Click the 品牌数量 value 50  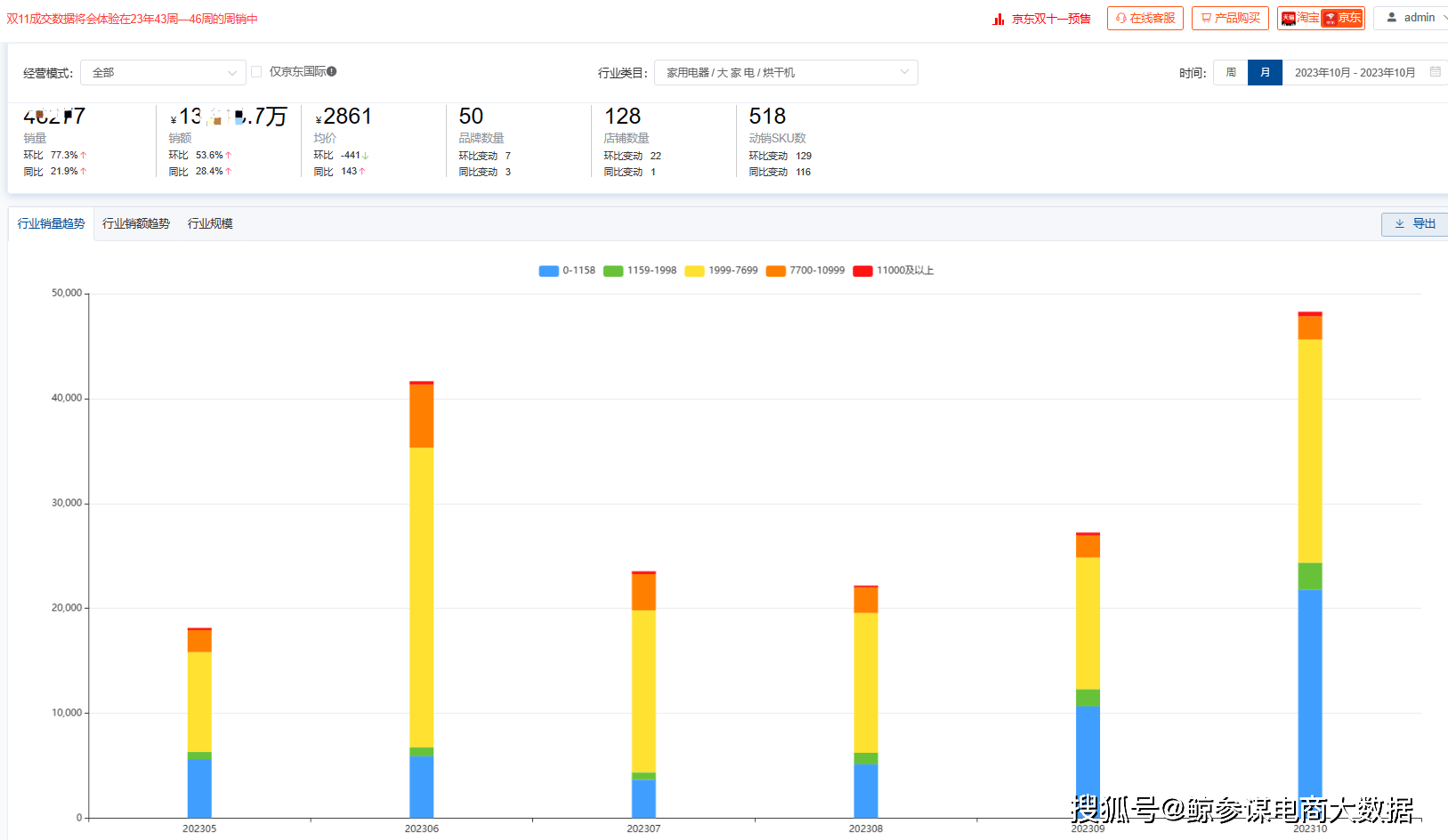click(x=471, y=117)
